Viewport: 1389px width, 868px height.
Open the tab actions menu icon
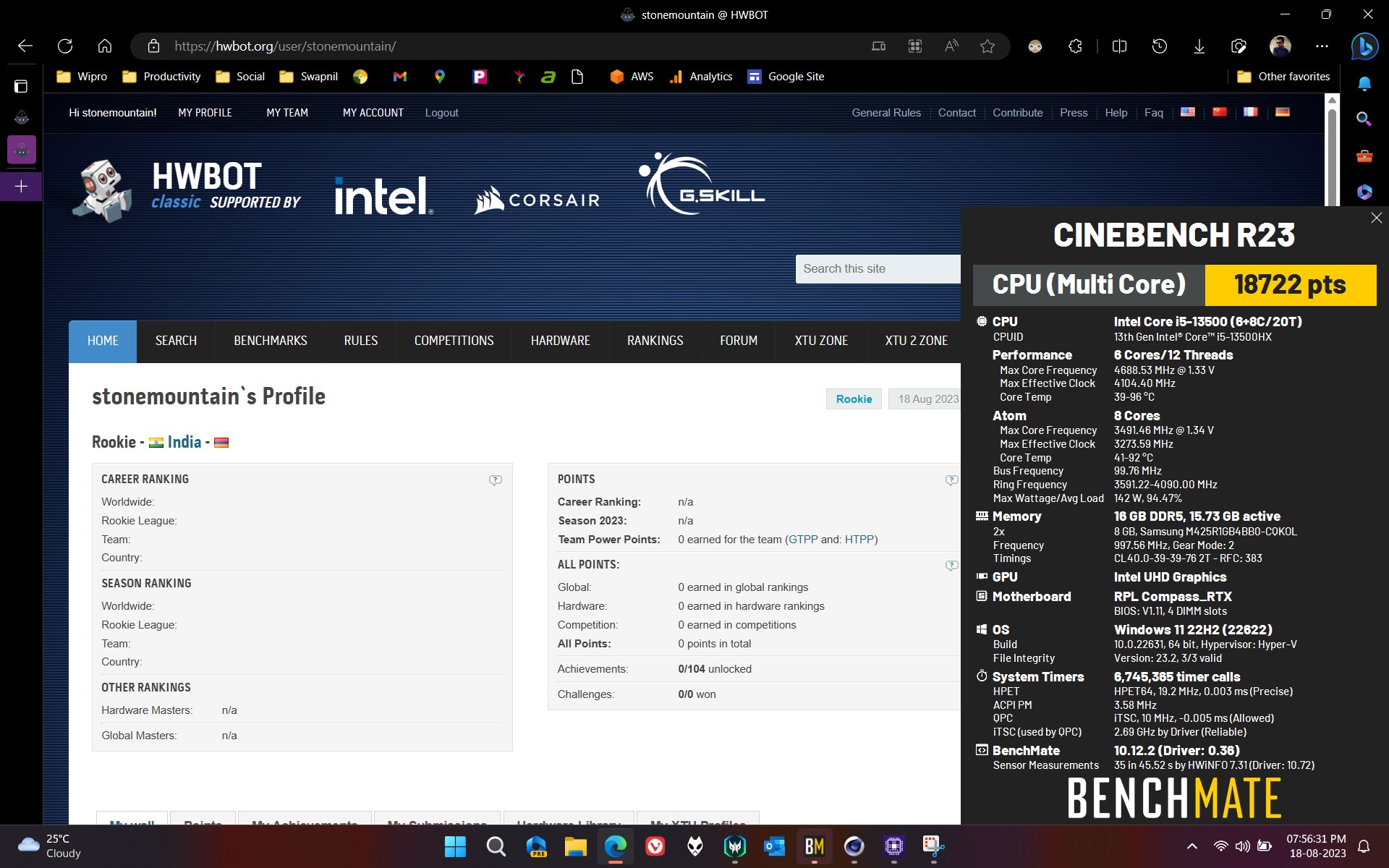(x=21, y=86)
